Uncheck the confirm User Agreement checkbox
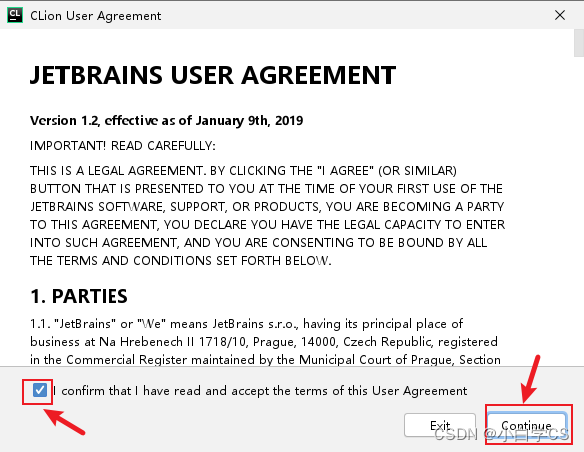584x452 pixels. pyautogui.click(x=39, y=390)
